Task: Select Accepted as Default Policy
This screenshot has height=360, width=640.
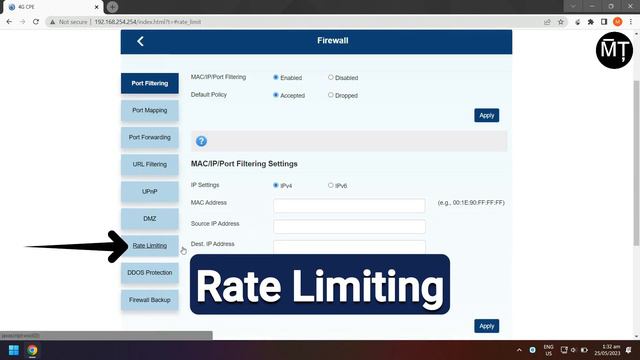Action: [x=276, y=95]
